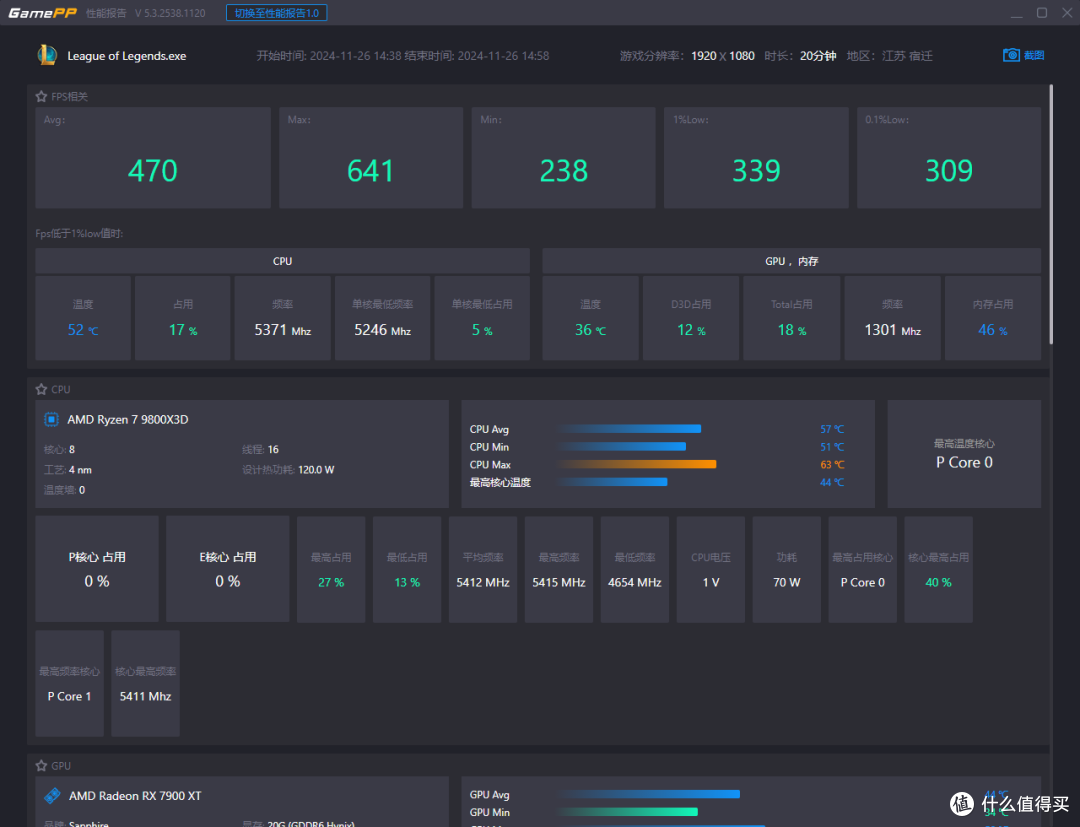Switch to performance report 1.0 button

click(276, 13)
